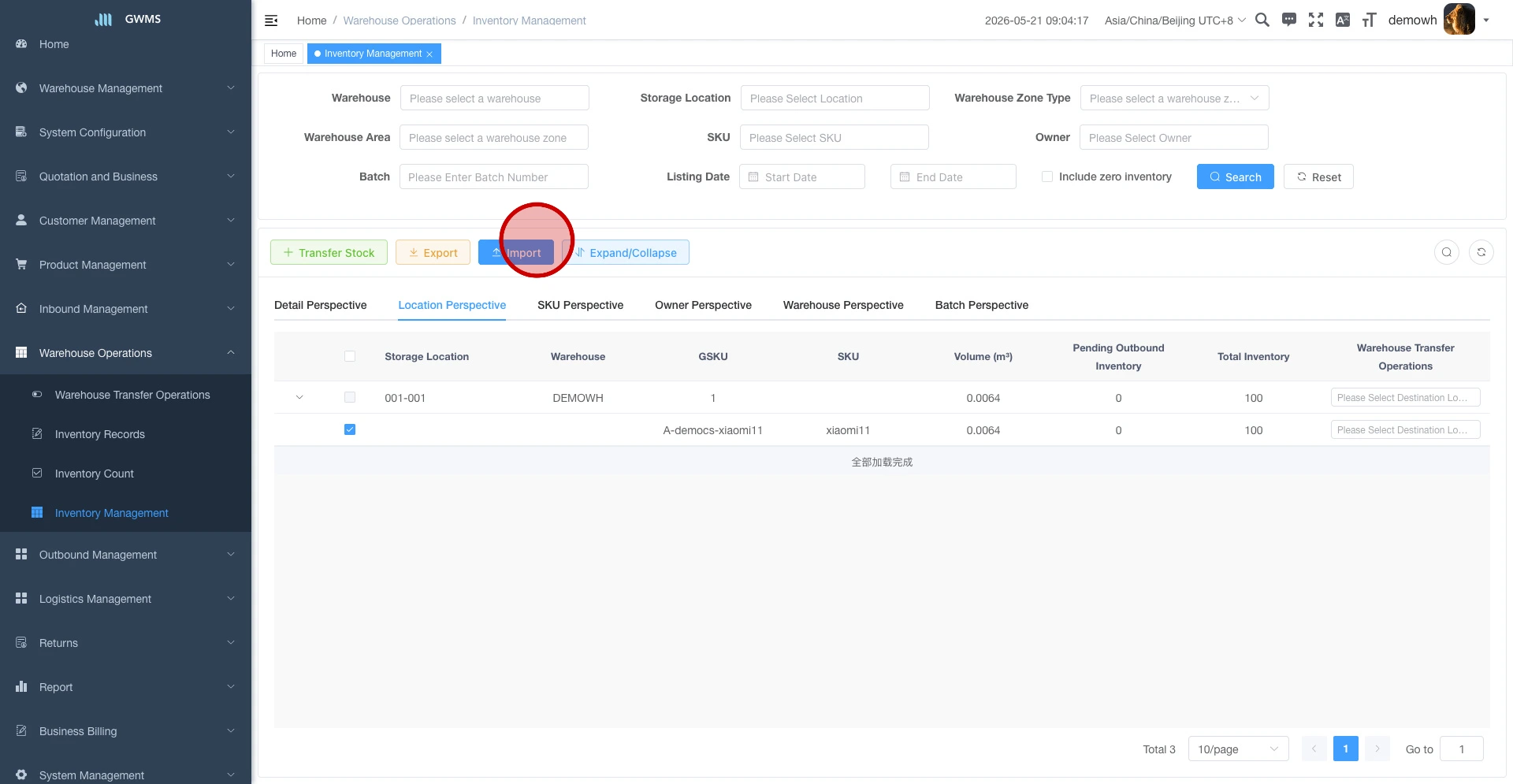Toggle the sidebar collapse hamburger icon
The image size is (1513, 784).
click(271, 20)
